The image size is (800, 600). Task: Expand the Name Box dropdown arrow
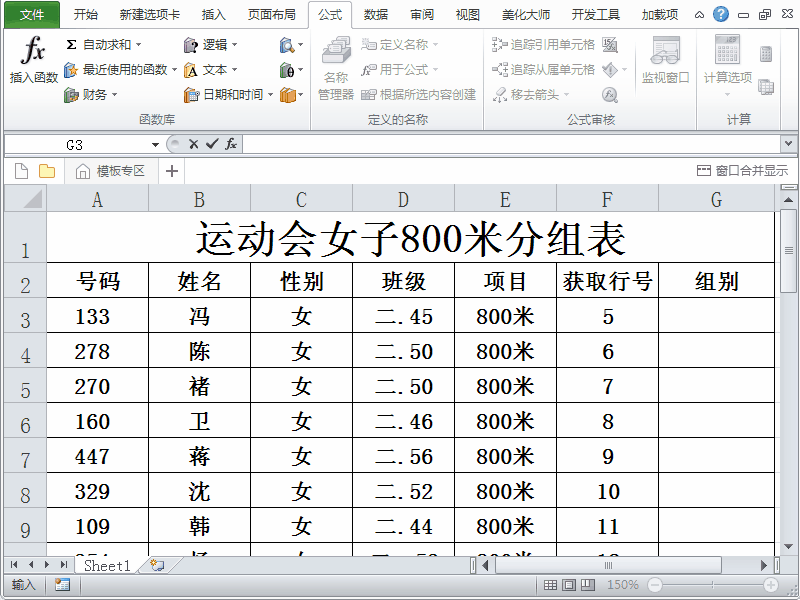click(x=156, y=145)
